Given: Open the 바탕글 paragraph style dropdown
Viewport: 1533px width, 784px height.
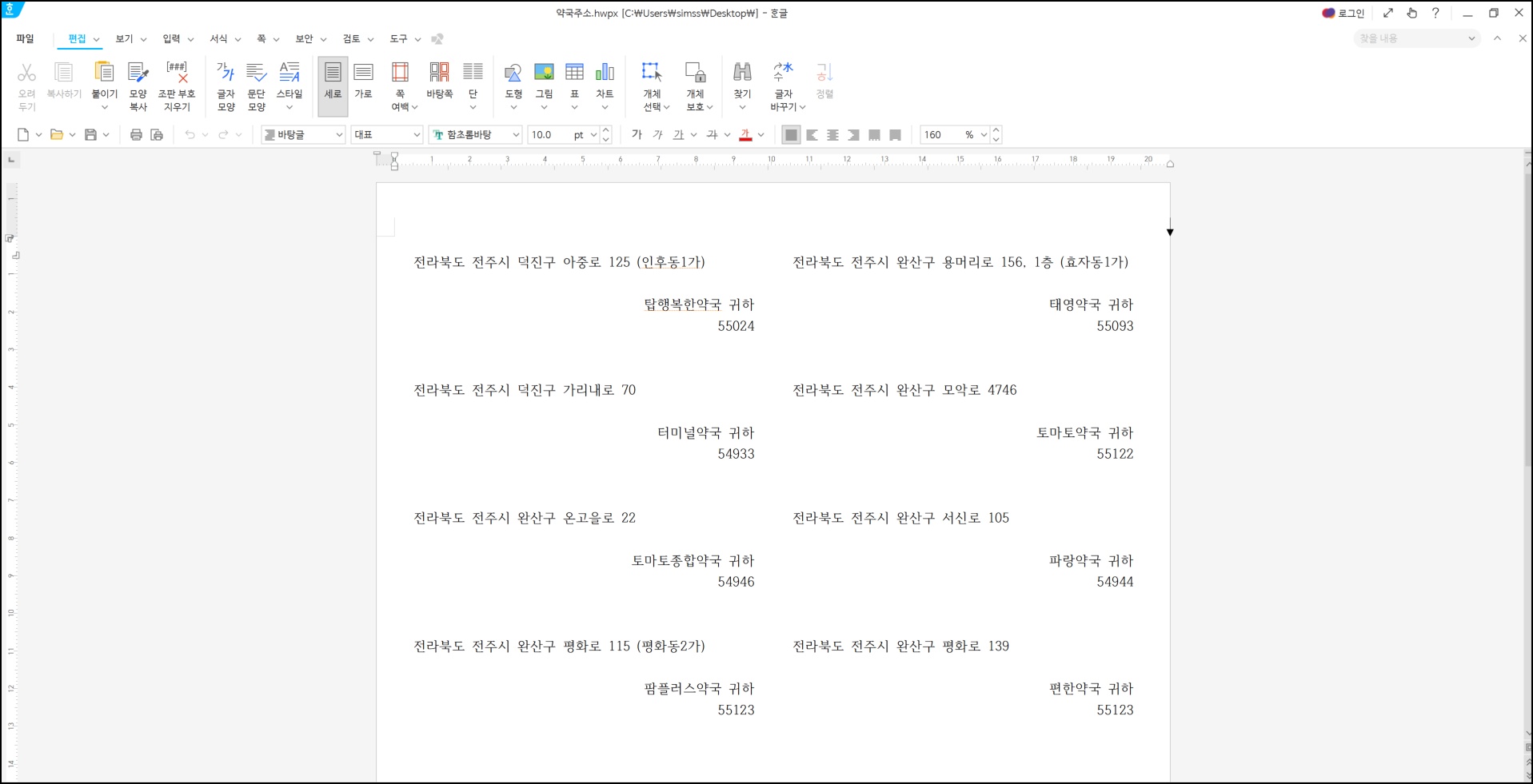Looking at the screenshot, I should point(339,134).
